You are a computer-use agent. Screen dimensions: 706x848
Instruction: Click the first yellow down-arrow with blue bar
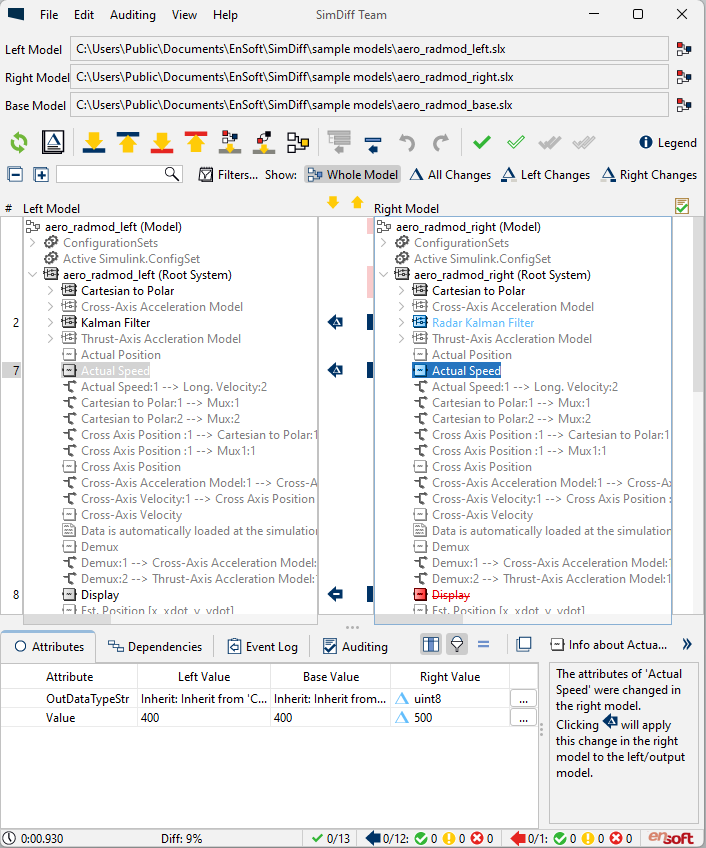click(x=94, y=143)
